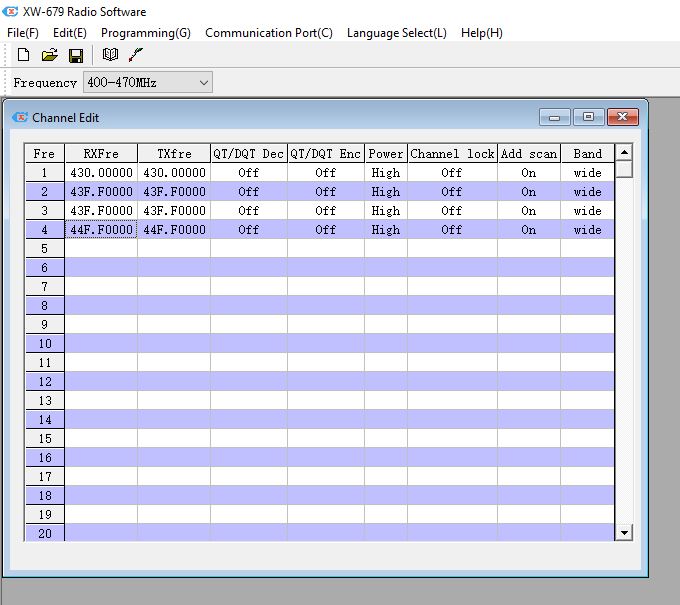Click the Open folder toolbar icon

click(x=49, y=55)
